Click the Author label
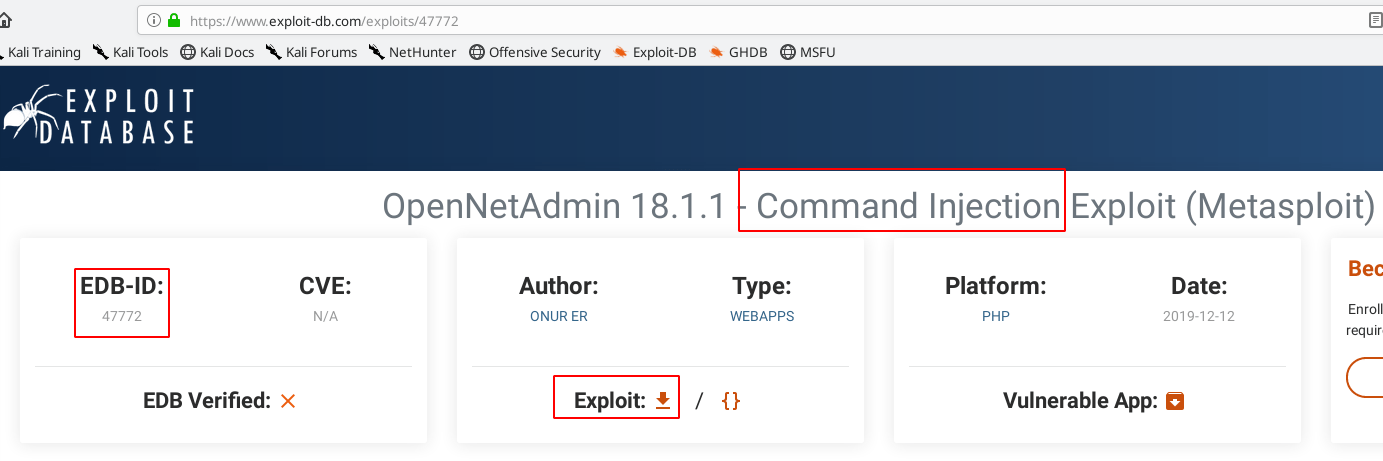Viewport: 1383px width, 461px height. tap(558, 286)
